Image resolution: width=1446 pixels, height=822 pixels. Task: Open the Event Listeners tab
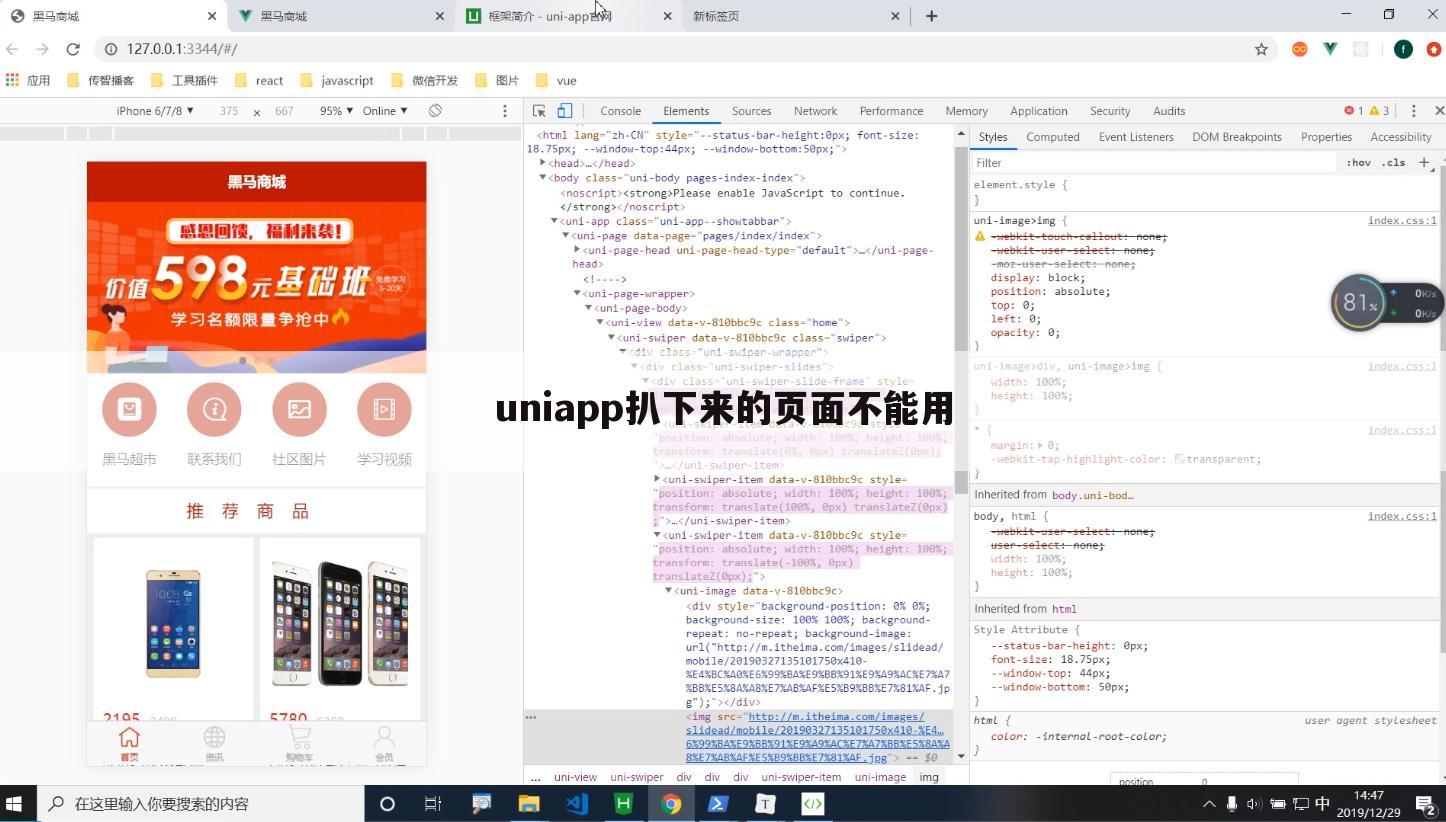click(1136, 137)
